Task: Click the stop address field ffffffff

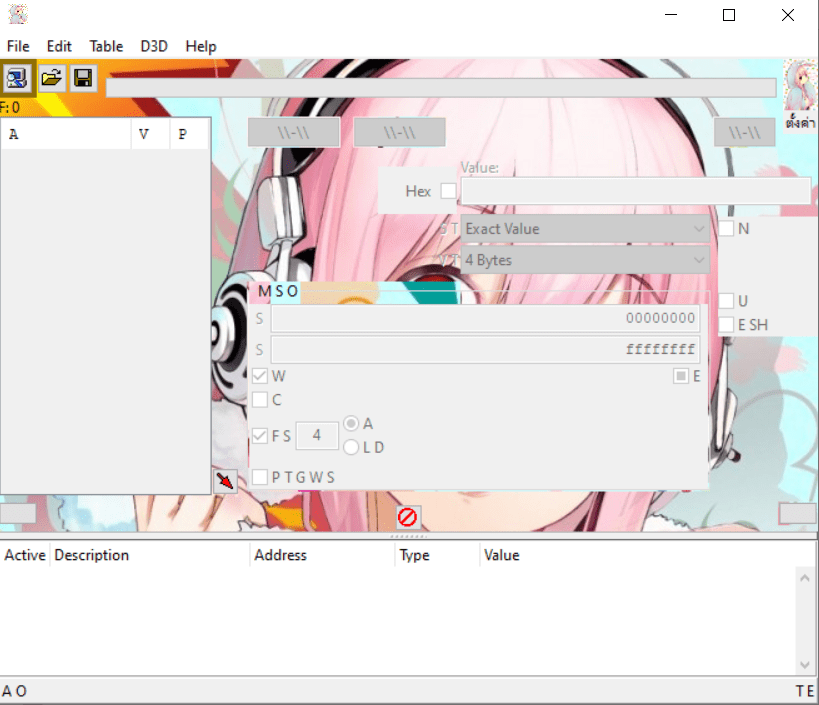Action: pos(485,349)
